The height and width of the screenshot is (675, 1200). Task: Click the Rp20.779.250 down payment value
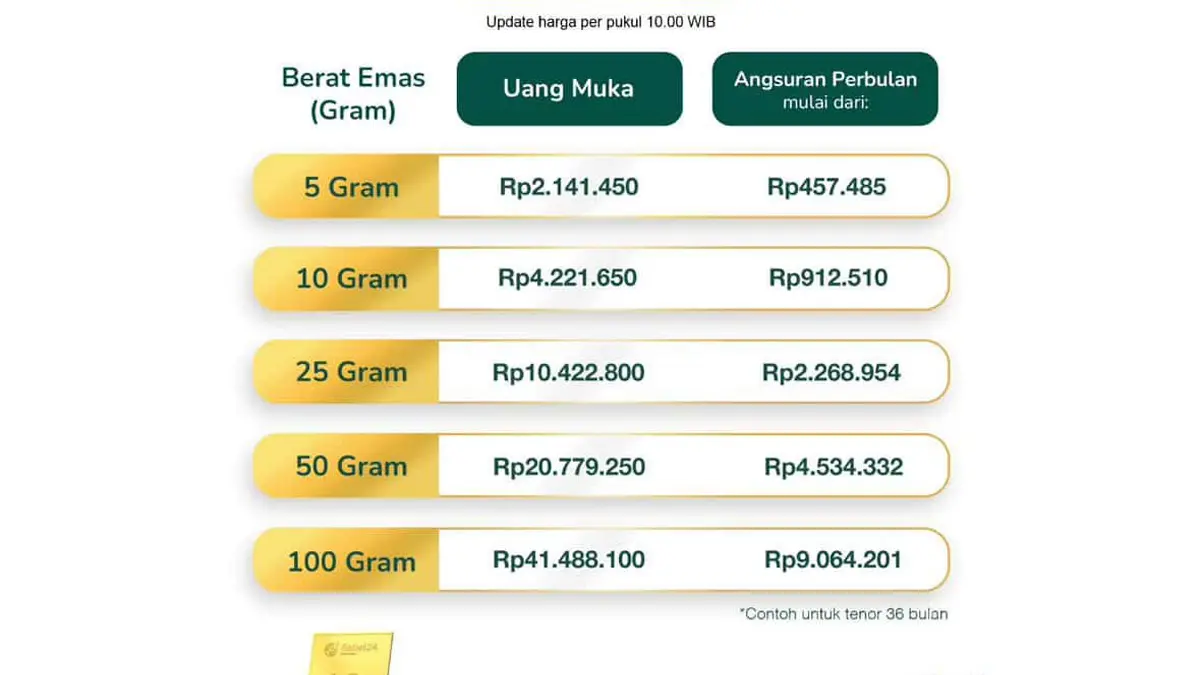[x=569, y=467]
